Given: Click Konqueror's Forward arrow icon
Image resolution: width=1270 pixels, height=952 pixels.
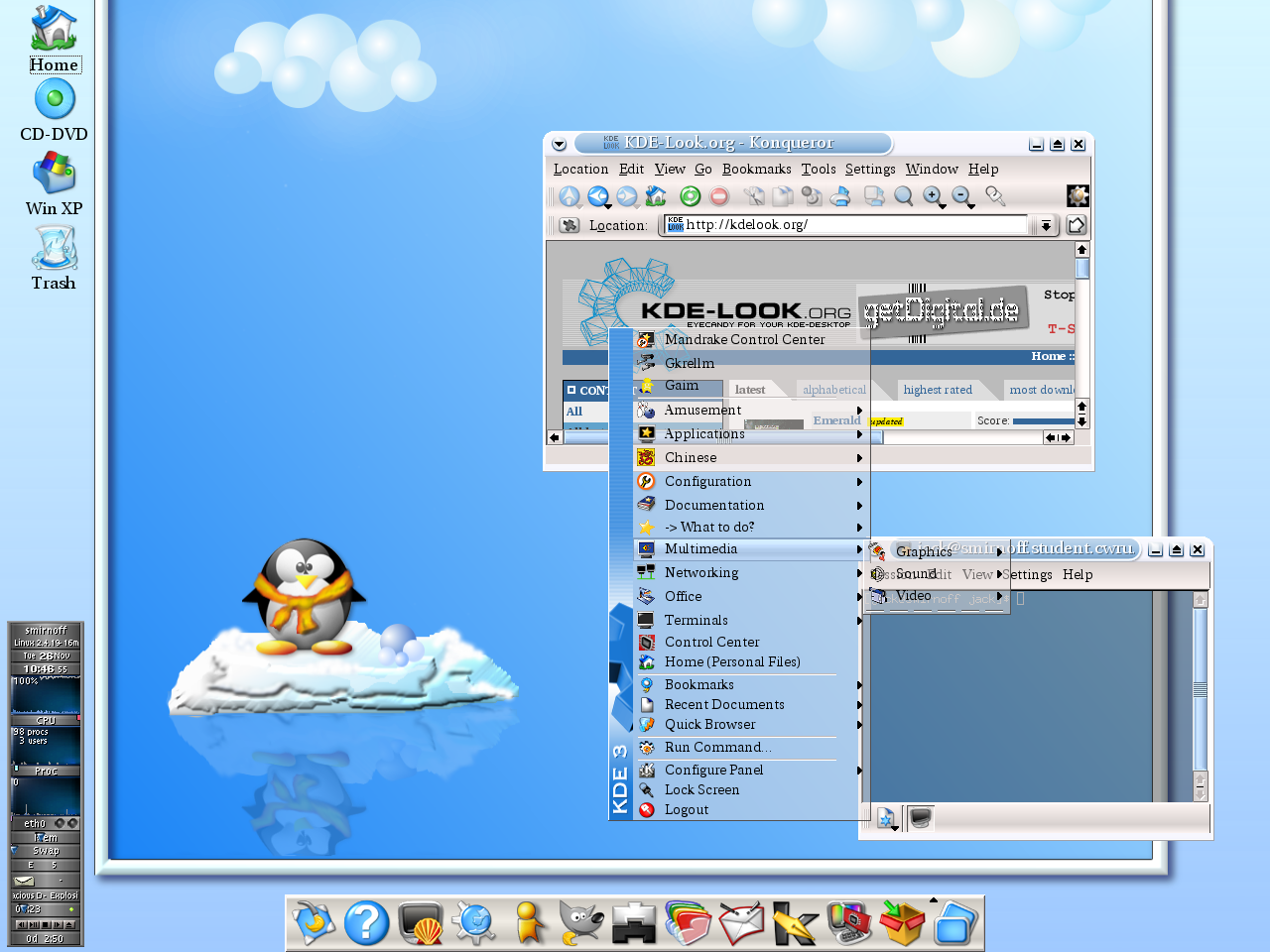Looking at the screenshot, I should point(626,196).
